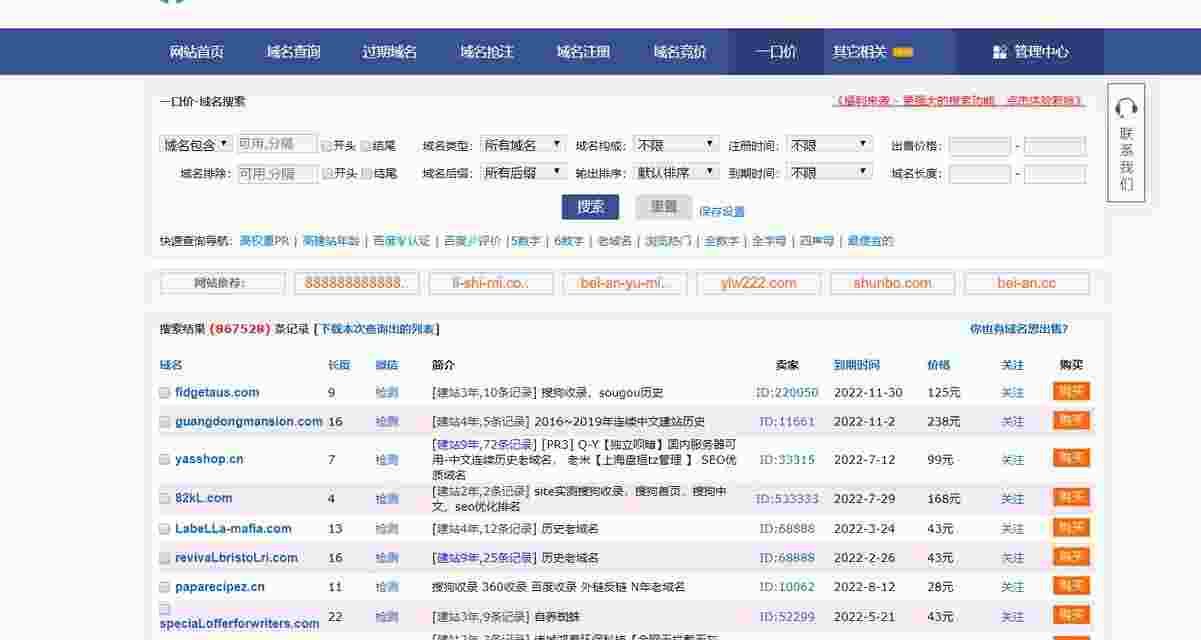The width and height of the screenshot is (1201, 640).
Task: Select 域名抢注 in navigation bar
Action: [x=487, y=52]
